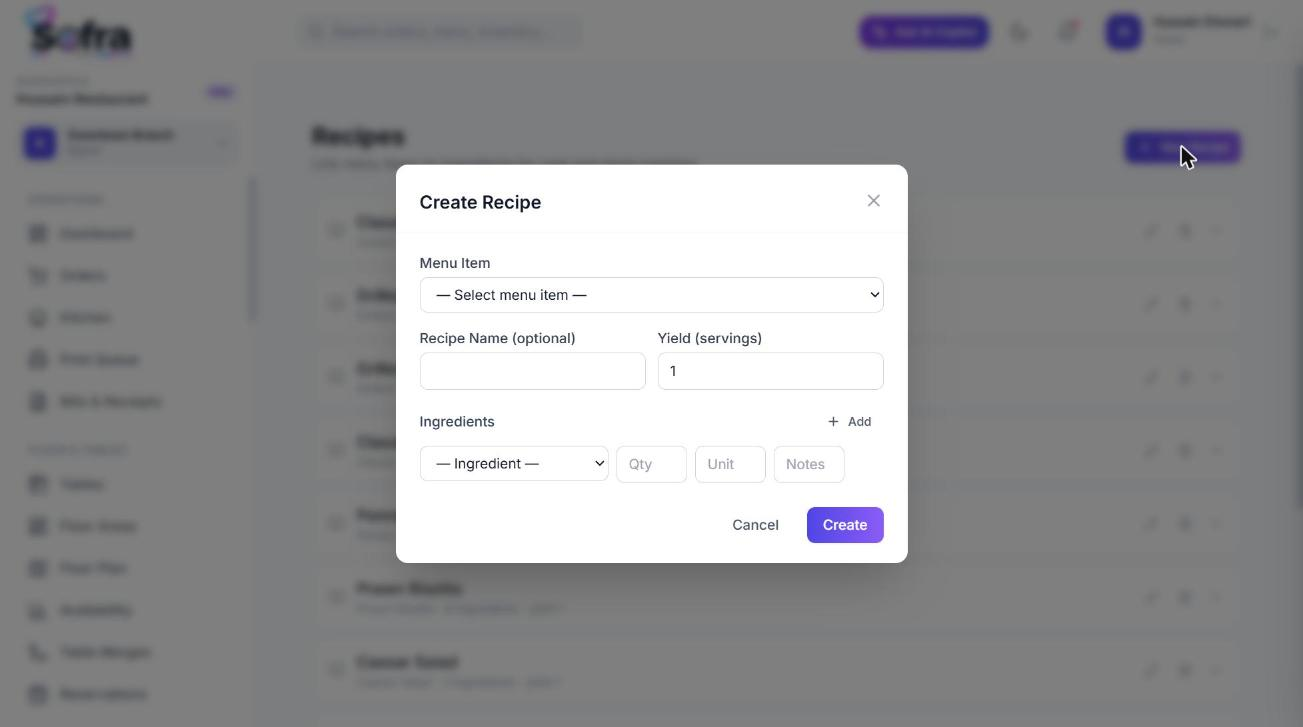This screenshot has width=1303, height=727.
Task: Click the ingredient Qty field
Action: click(x=651, y=464)
